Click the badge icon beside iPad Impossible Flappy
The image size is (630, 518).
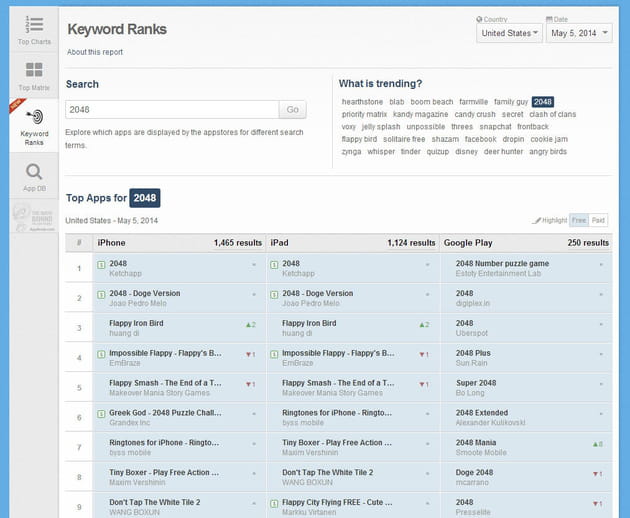coord(274,354)
